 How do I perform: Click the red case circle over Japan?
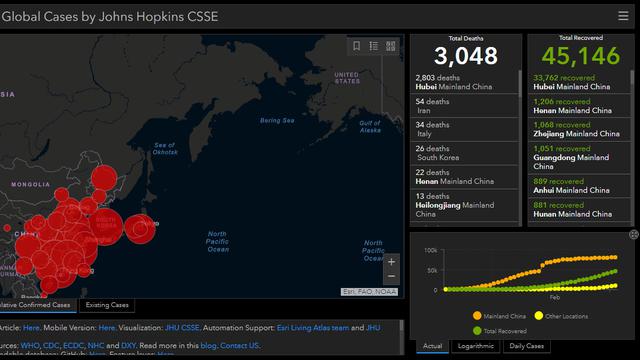140,229
